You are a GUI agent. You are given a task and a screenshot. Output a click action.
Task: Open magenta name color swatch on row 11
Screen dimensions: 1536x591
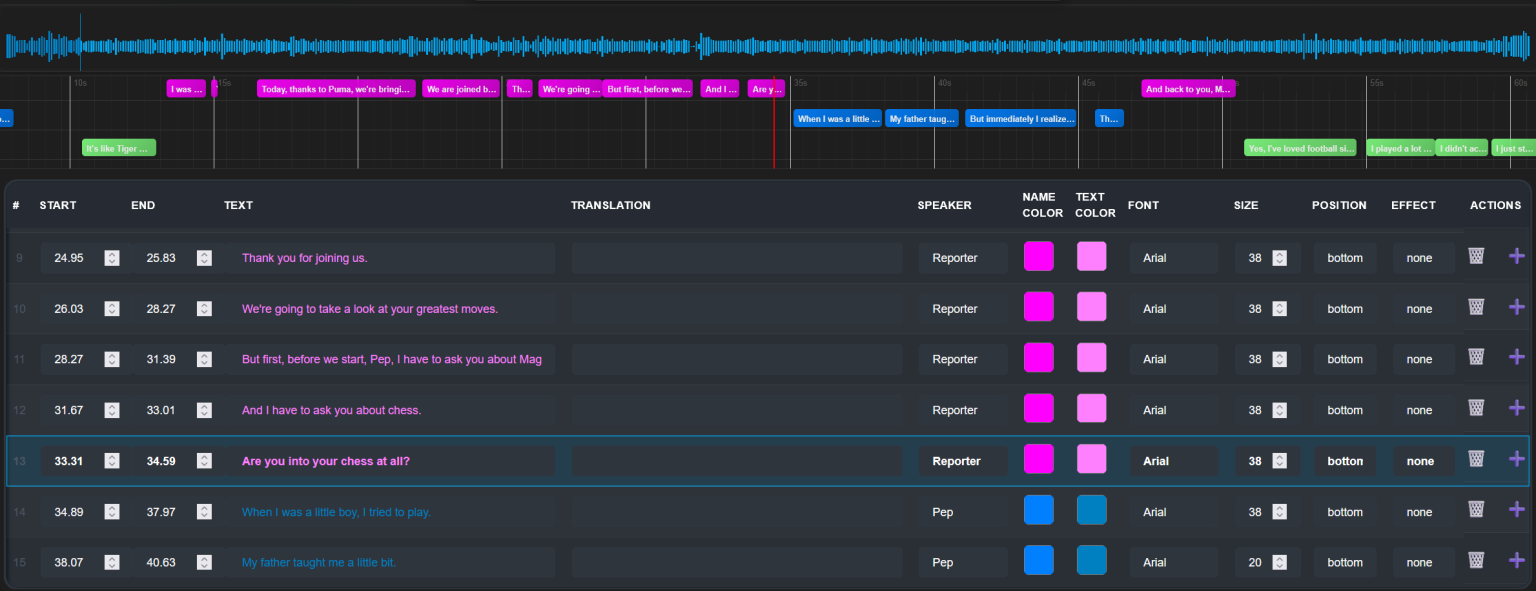pos(1039,358)
